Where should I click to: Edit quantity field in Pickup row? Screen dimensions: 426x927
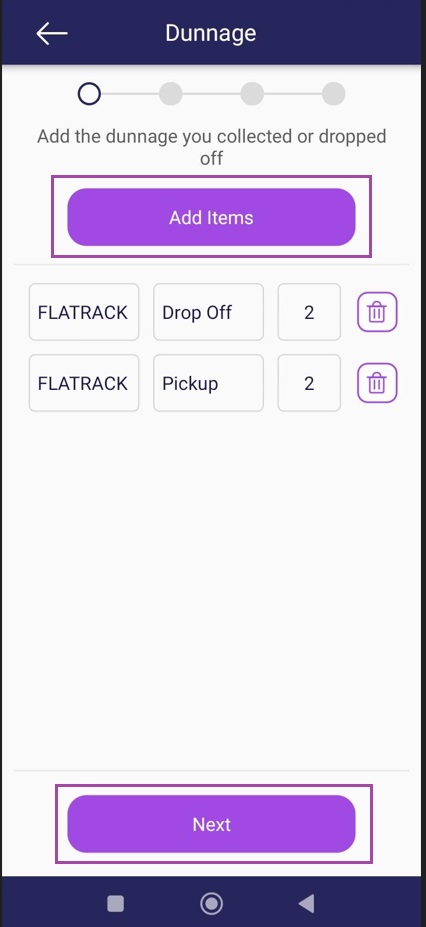tap(309, 383)
